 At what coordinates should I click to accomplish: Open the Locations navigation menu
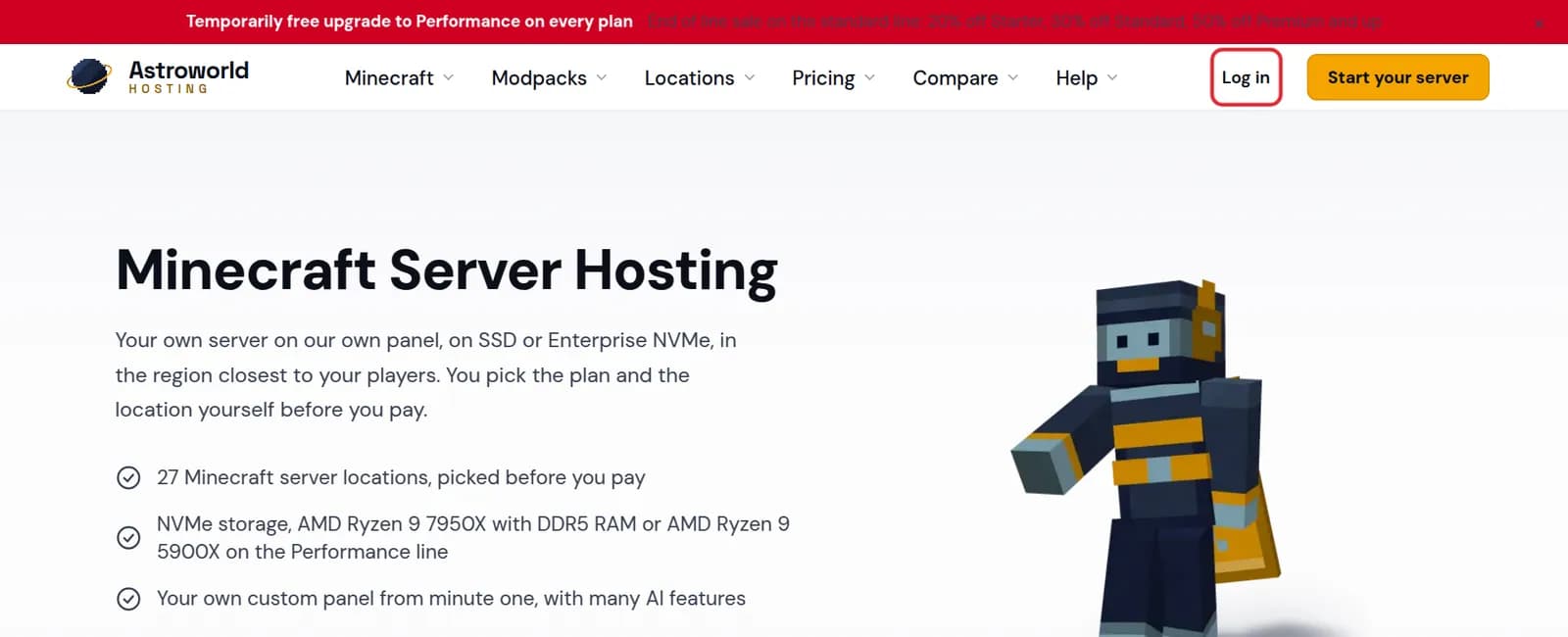point(700,77)
